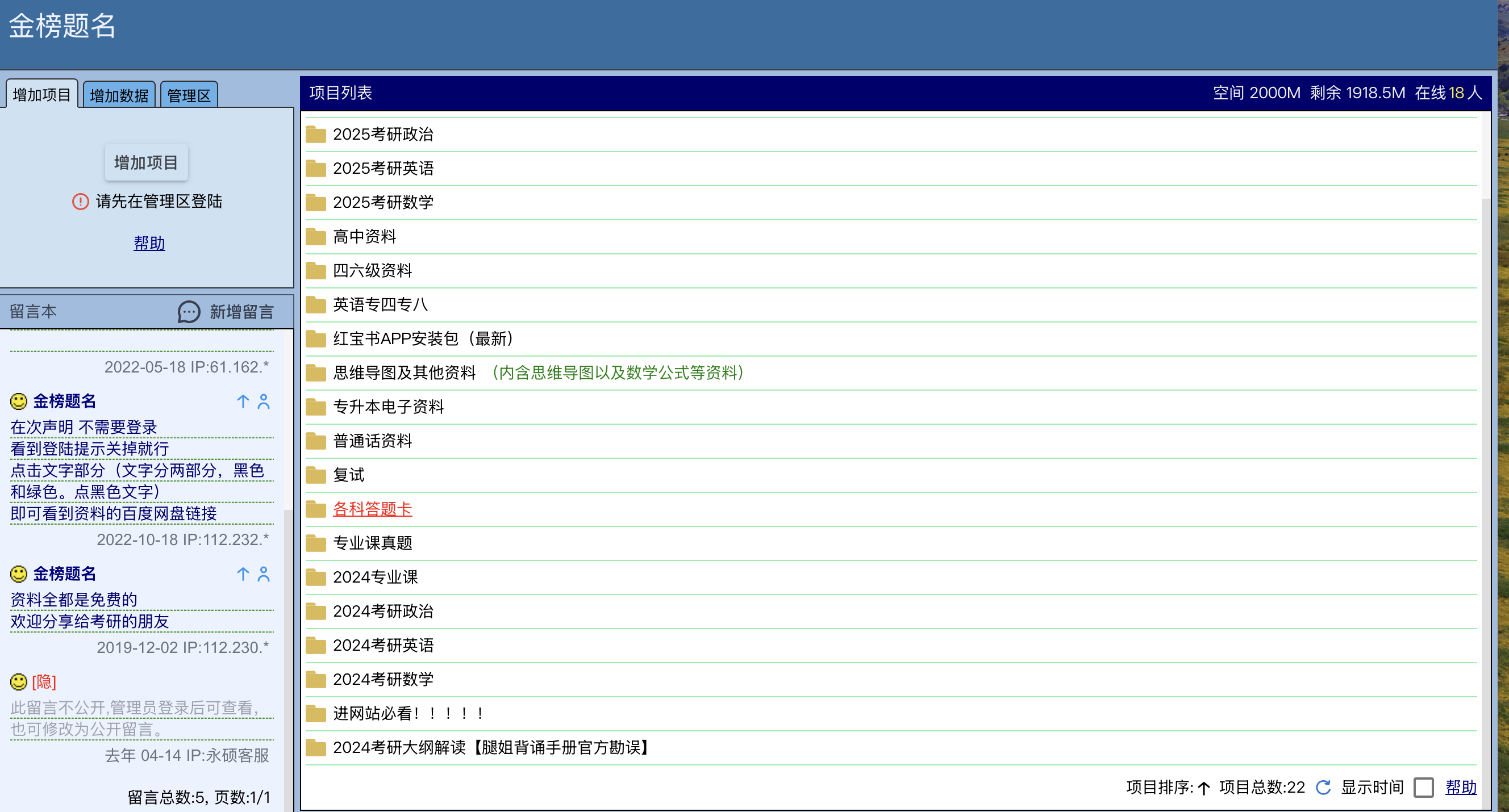Click the project sort order arrow
This screenshot has width=1509, height=812.
coord(1204,788)
